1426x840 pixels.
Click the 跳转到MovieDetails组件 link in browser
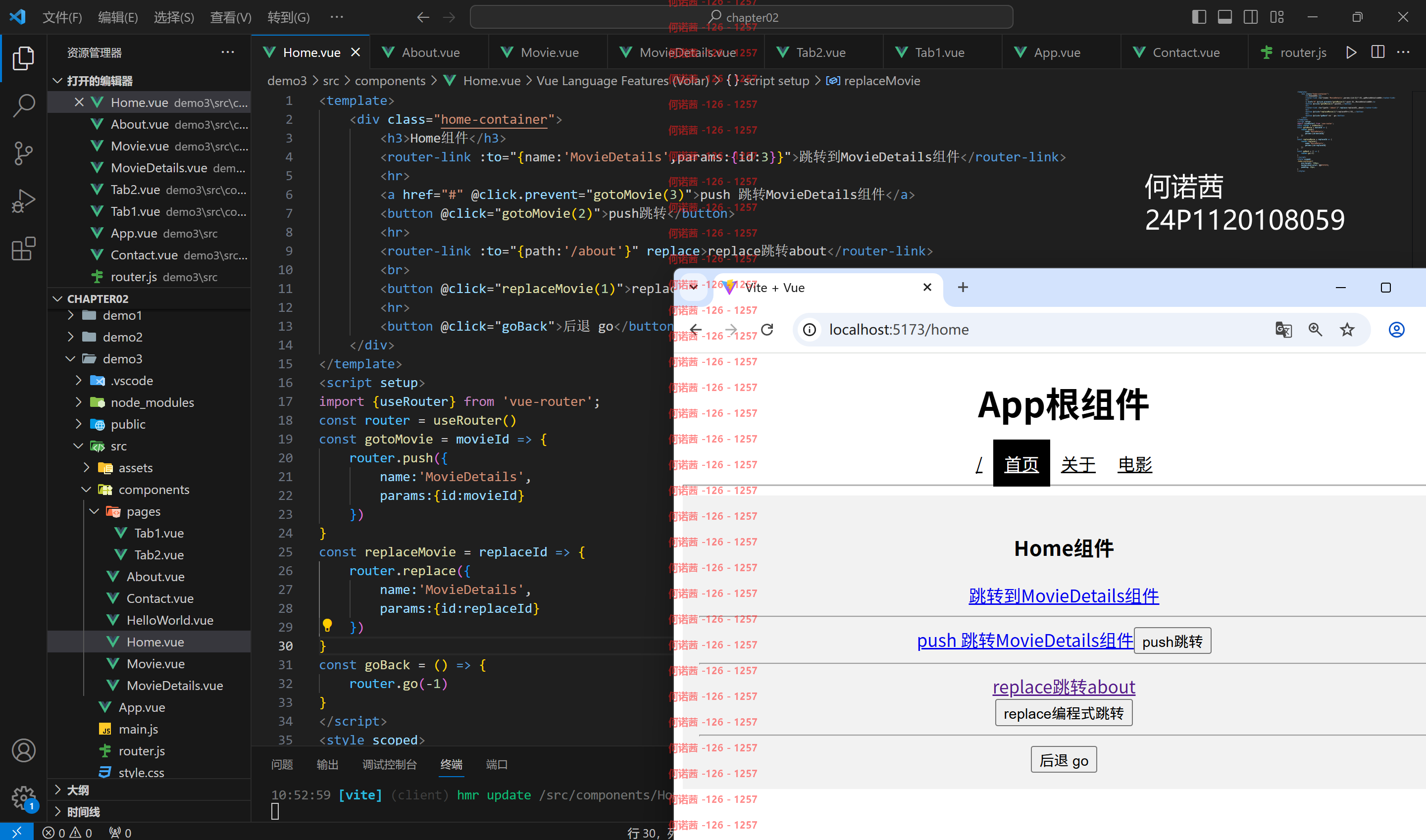(x=1063, y=596)
